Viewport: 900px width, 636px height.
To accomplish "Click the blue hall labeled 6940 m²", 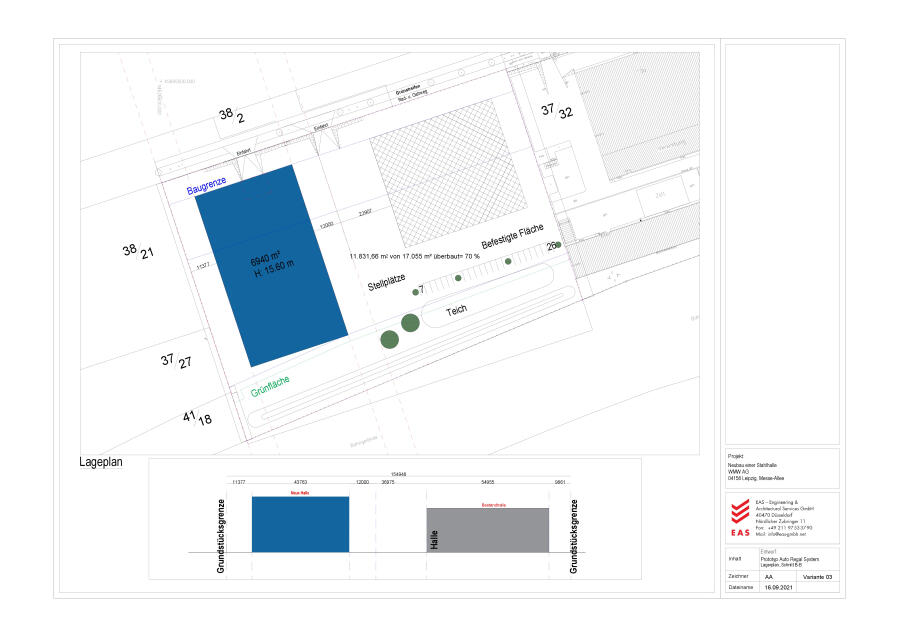I will 270,265.
